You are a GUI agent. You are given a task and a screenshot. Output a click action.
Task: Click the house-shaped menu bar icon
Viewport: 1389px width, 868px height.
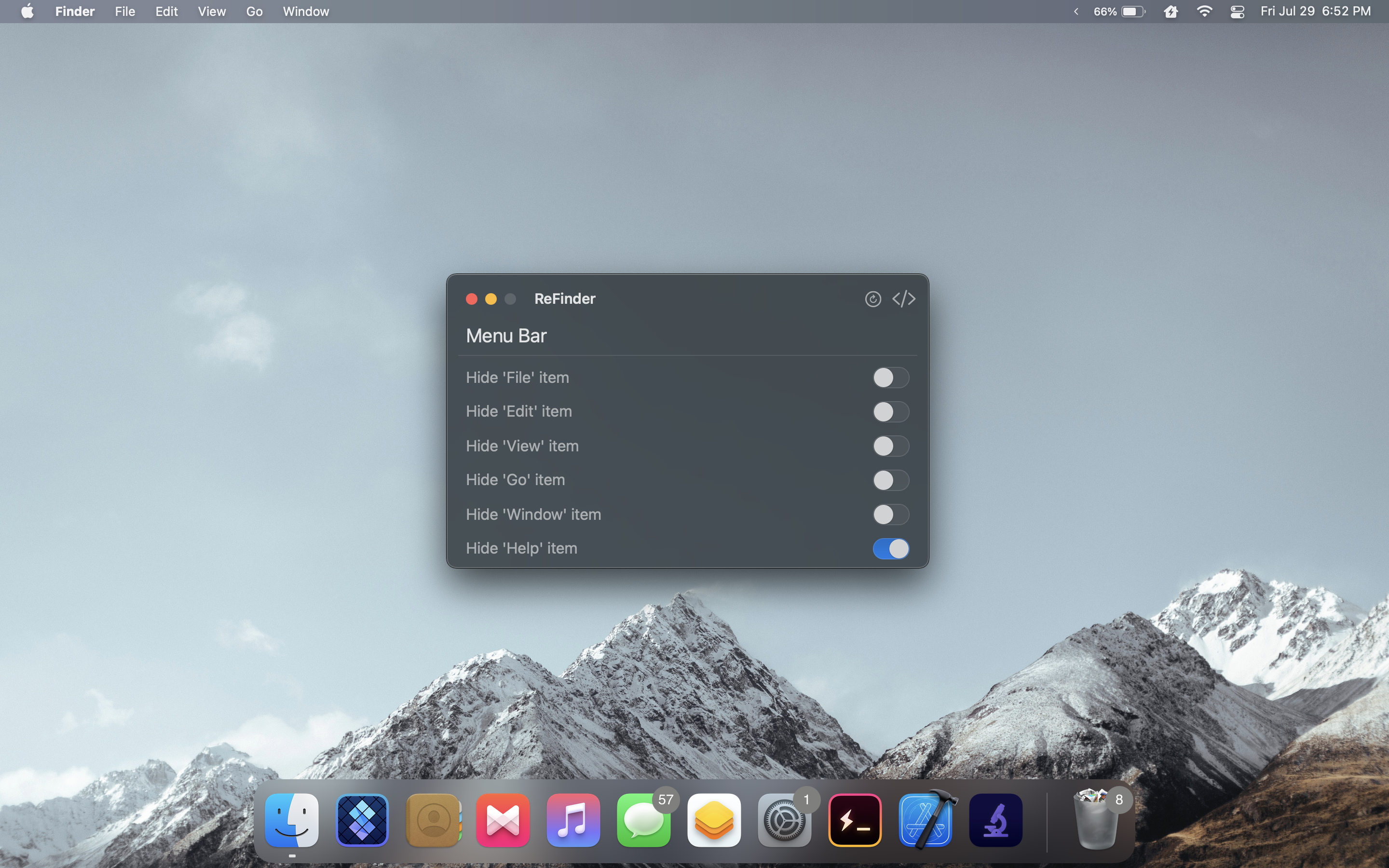point(1171,12)
